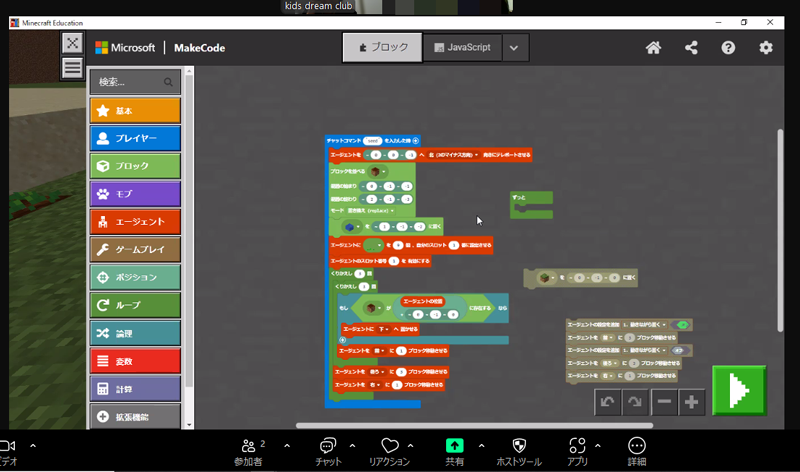Open the blue block type dropdown in place block

(352, 227)
